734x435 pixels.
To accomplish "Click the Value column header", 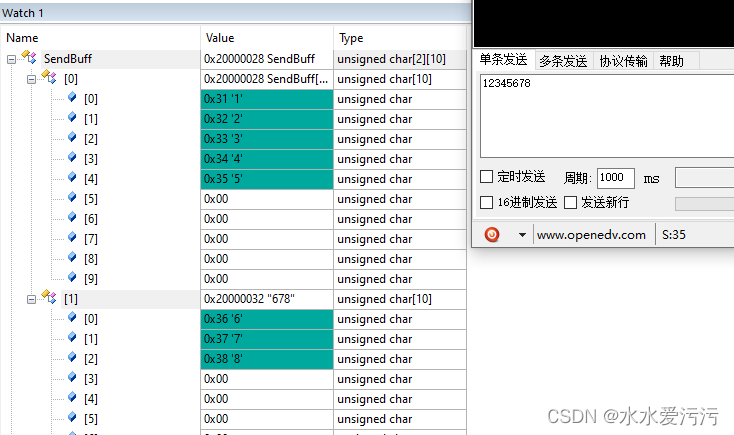I will (x=267, y=38).
